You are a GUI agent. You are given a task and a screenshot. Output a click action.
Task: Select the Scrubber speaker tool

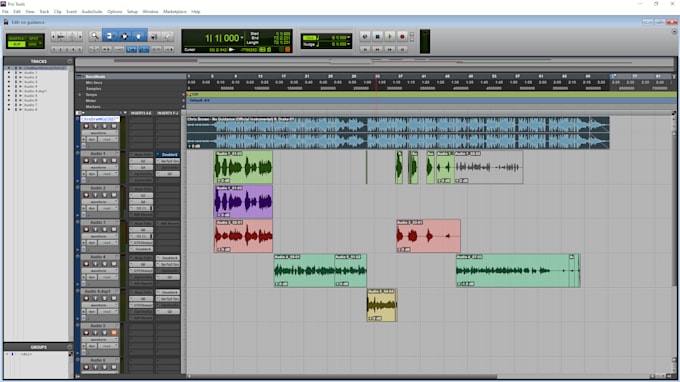coord(154,36)
